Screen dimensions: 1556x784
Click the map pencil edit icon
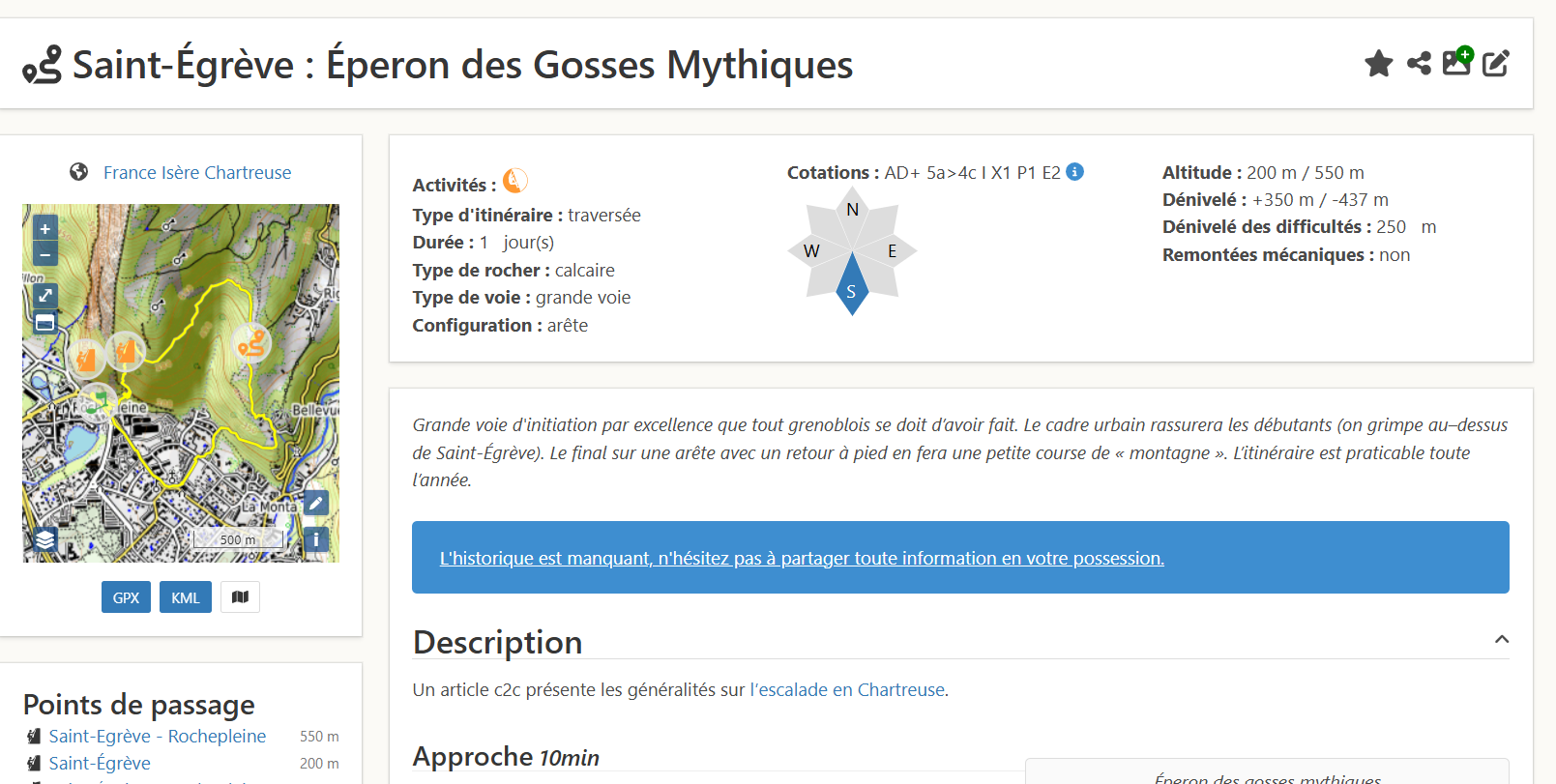click(316, 503)
